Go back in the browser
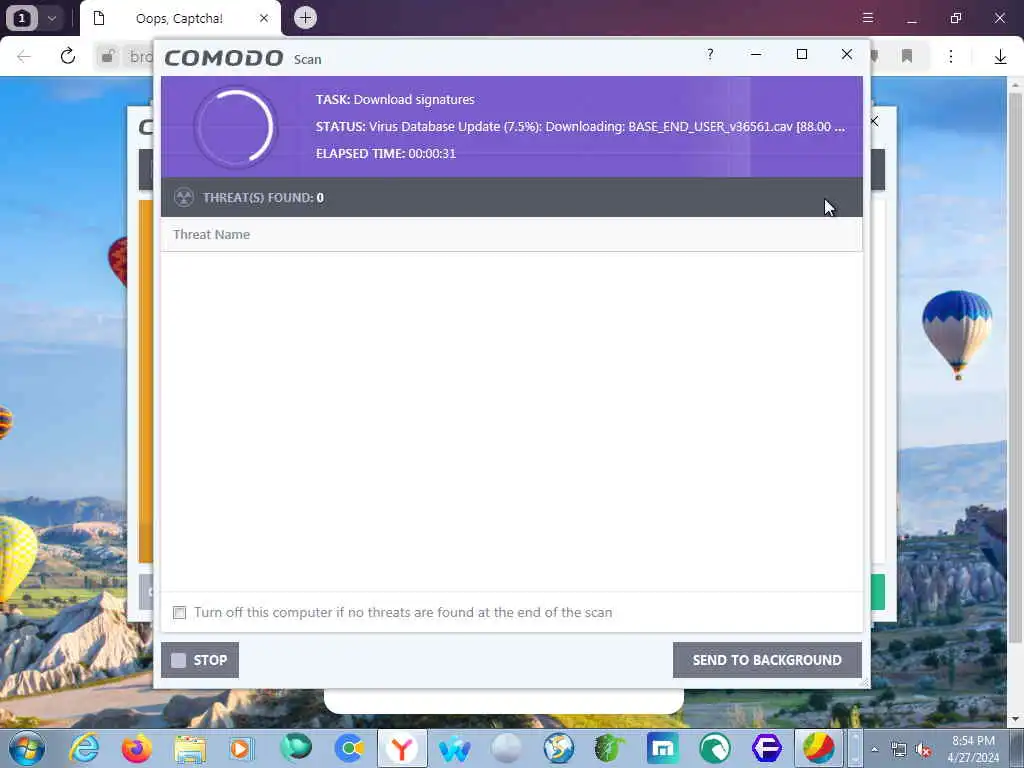The height and width of the screenshot is (768, 1024). point(24,57)
